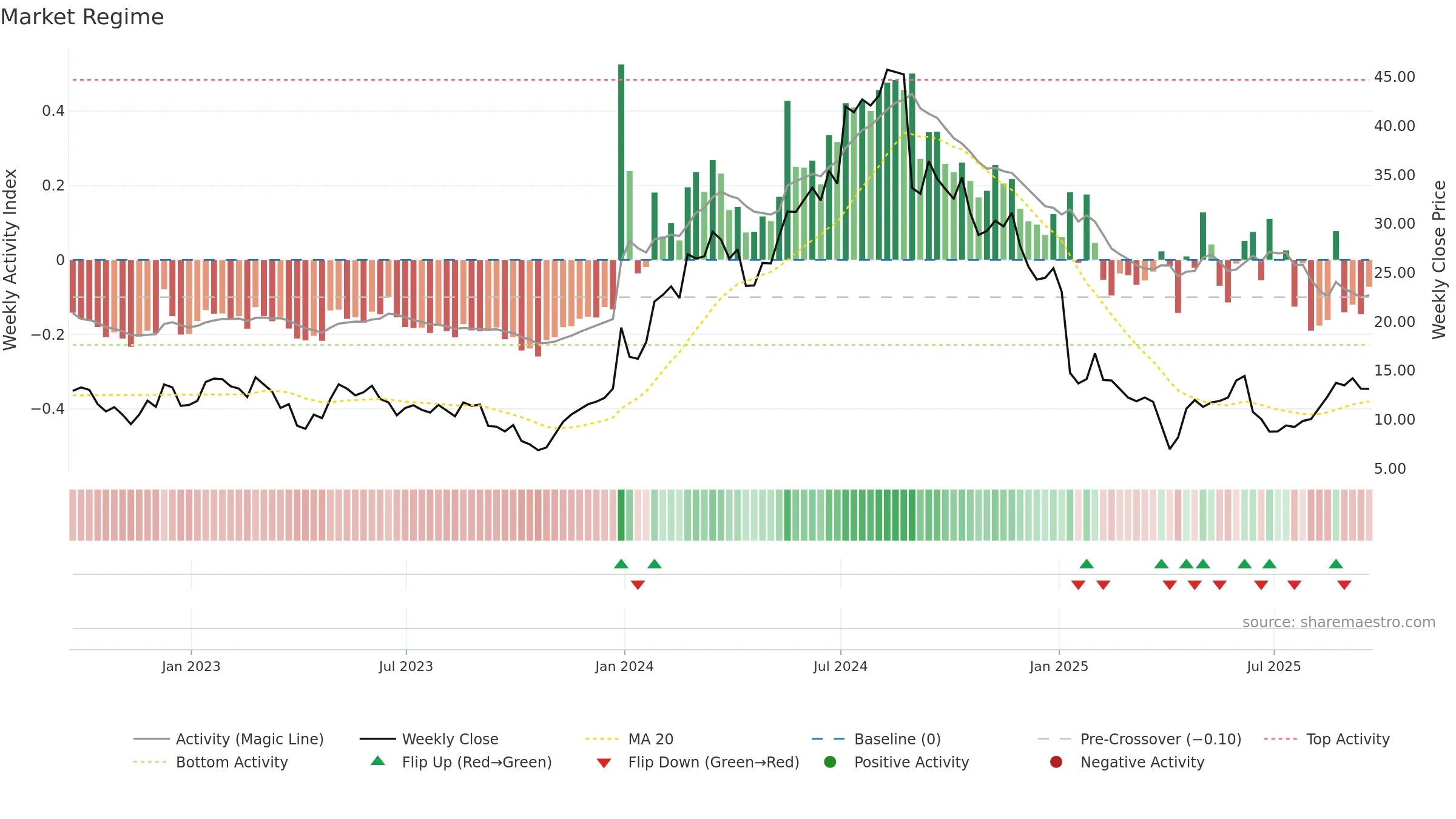Click the −0.4 activity axis tick
This screenshot has height=819, width=1456.
click(x=48, y=409)
